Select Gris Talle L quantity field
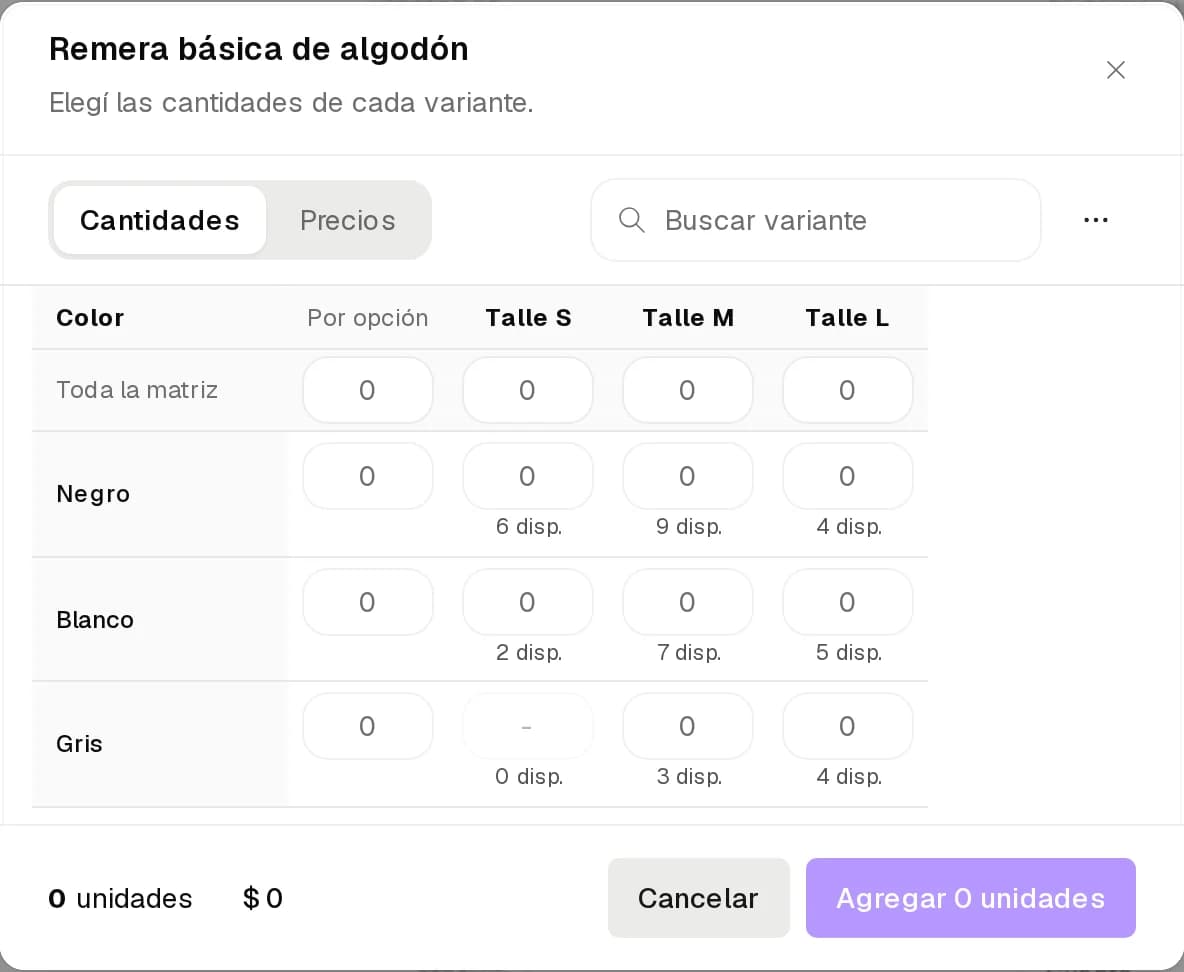 (x=848, y=726)
